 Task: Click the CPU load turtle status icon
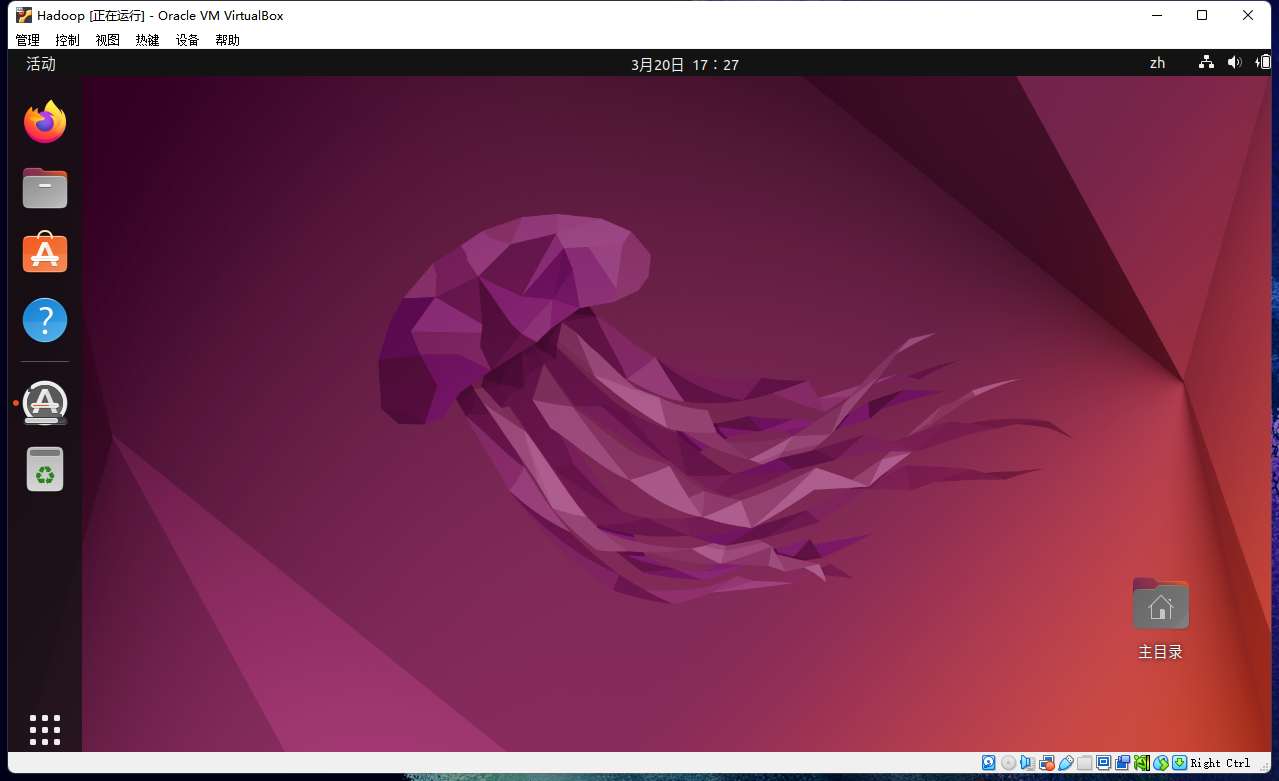pyautogui.click(x=1142, y=763)
